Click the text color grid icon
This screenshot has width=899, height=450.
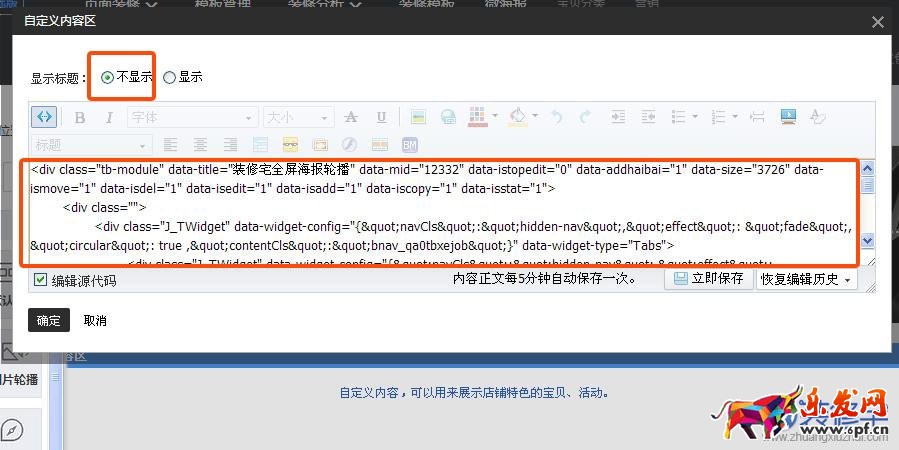click(x=478, y=116)
